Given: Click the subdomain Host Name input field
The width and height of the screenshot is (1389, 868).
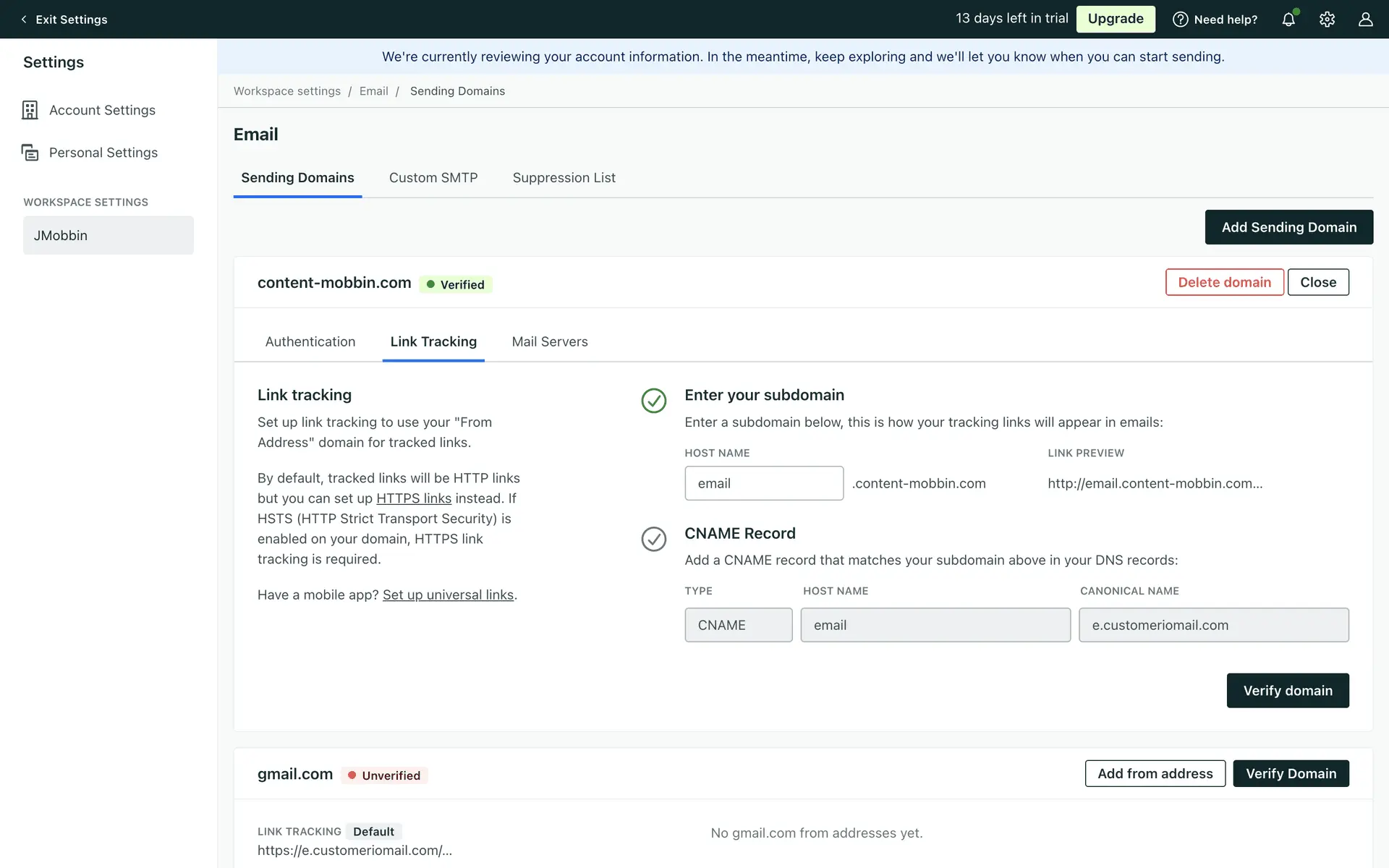Looking at the screenshot, I should coord(764,483).
